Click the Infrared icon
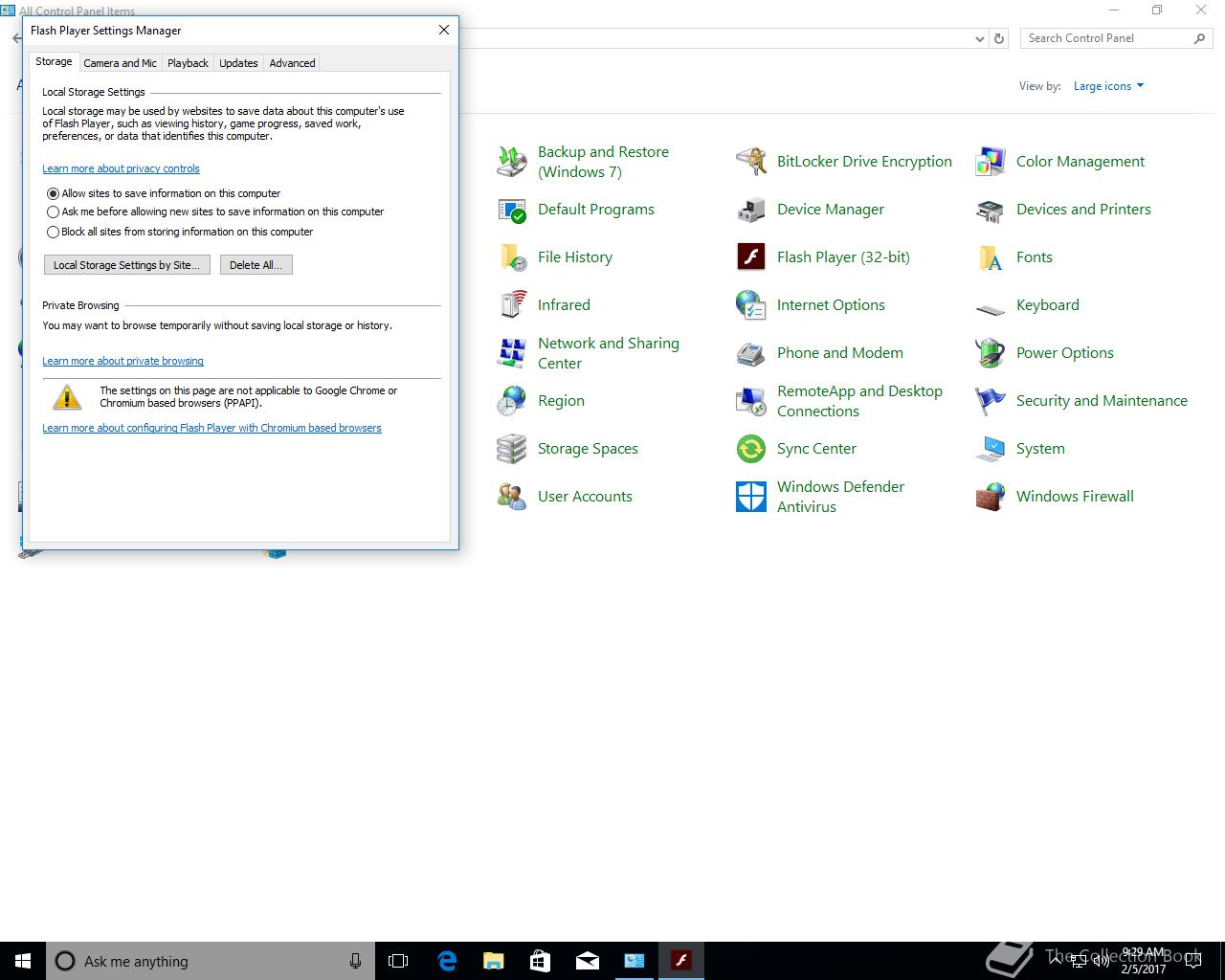The image size is (1225, 980). pos(512,305)
